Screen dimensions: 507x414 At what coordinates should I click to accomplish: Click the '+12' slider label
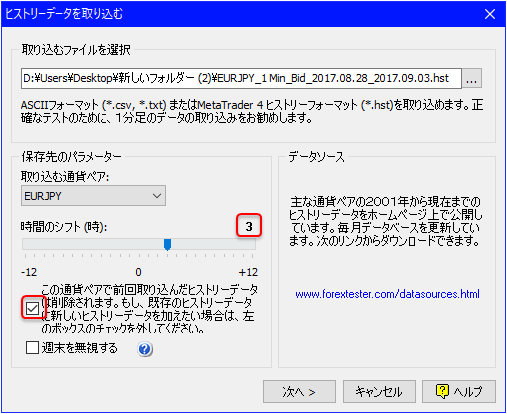(x=248, y=272)
